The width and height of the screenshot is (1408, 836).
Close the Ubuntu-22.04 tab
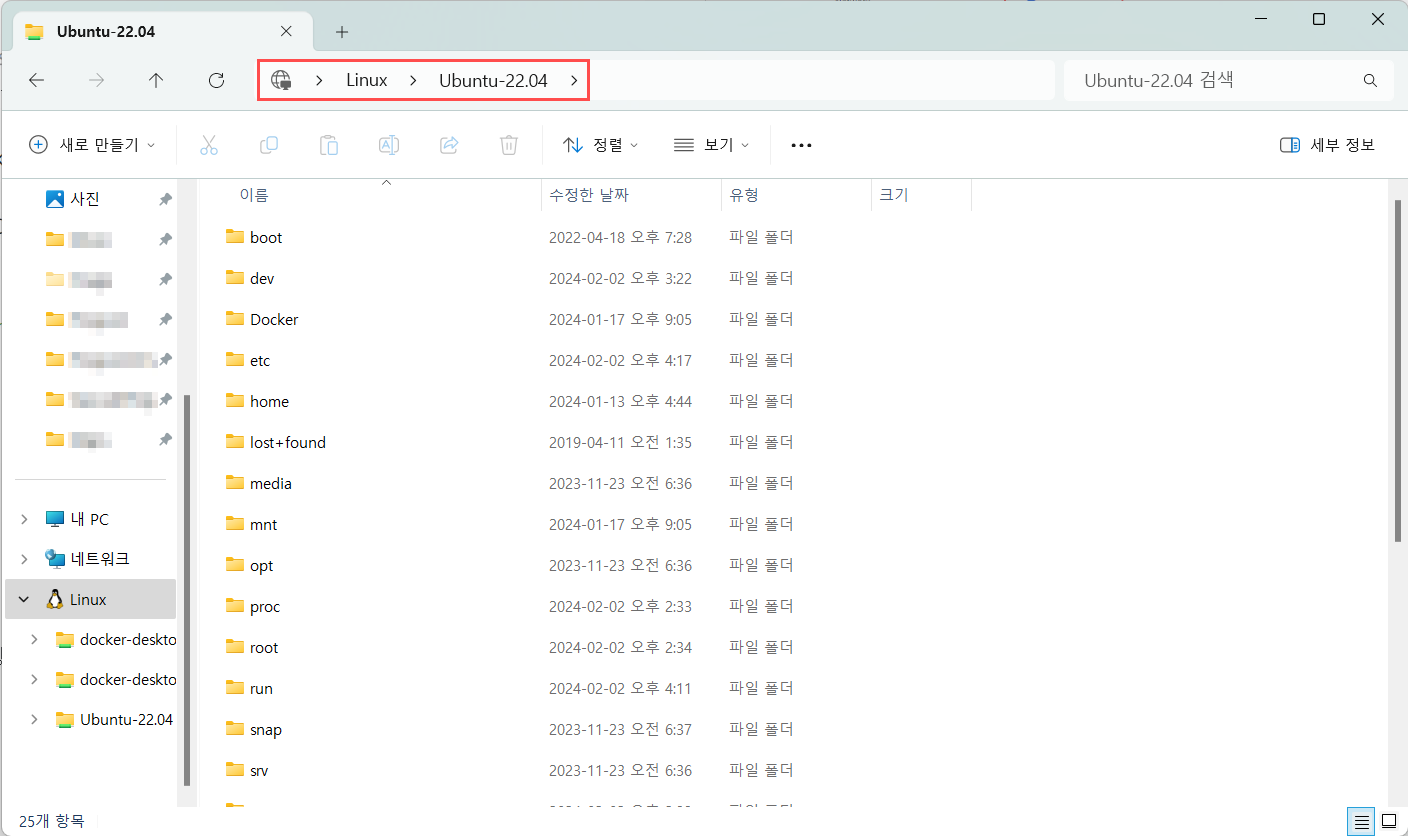pyautogui.click(x=286, y=31)
